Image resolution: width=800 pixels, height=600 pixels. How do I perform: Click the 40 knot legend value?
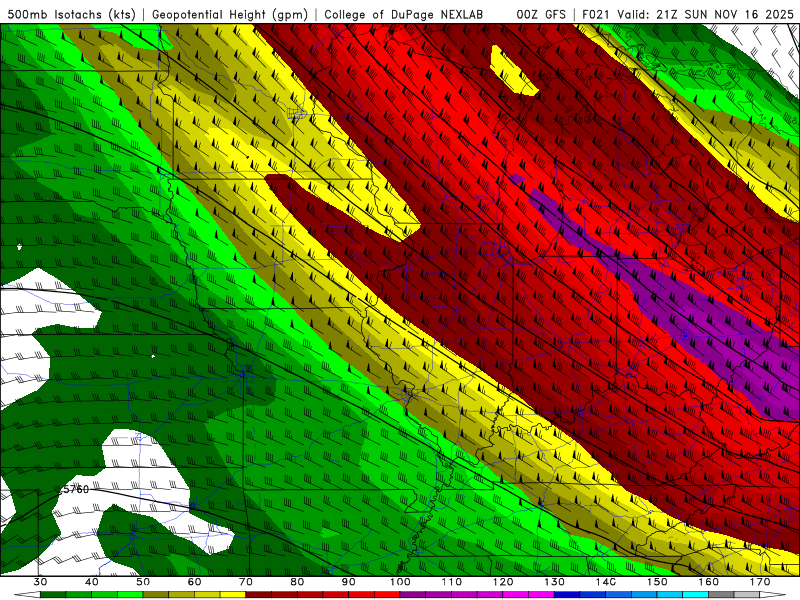pyautogui.click(x=92, y=582)
